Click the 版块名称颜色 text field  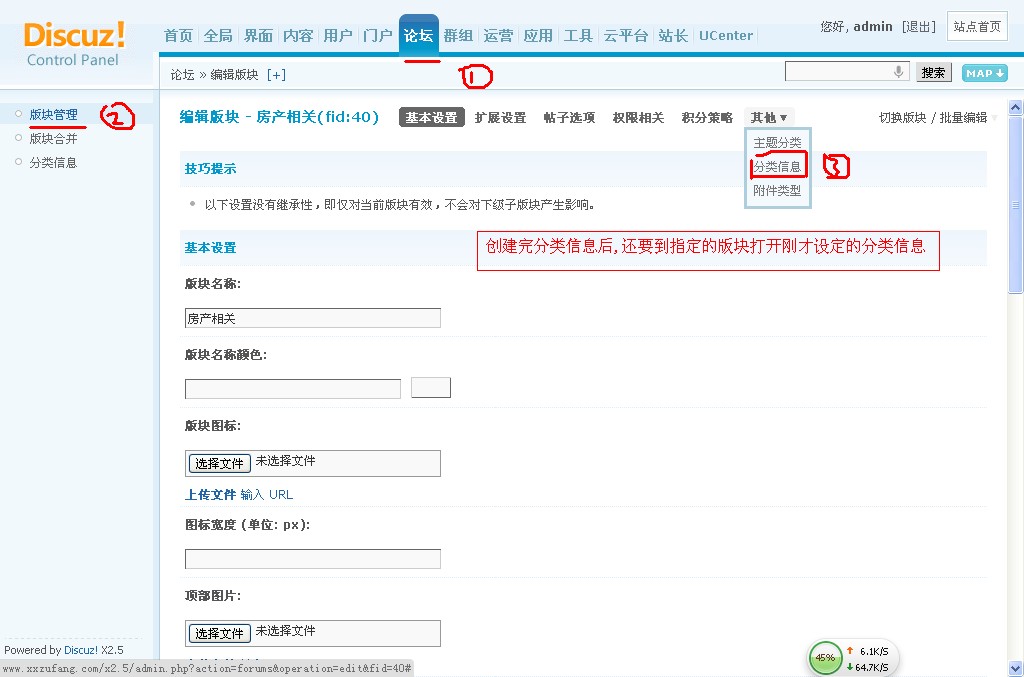tap(293, 389)
